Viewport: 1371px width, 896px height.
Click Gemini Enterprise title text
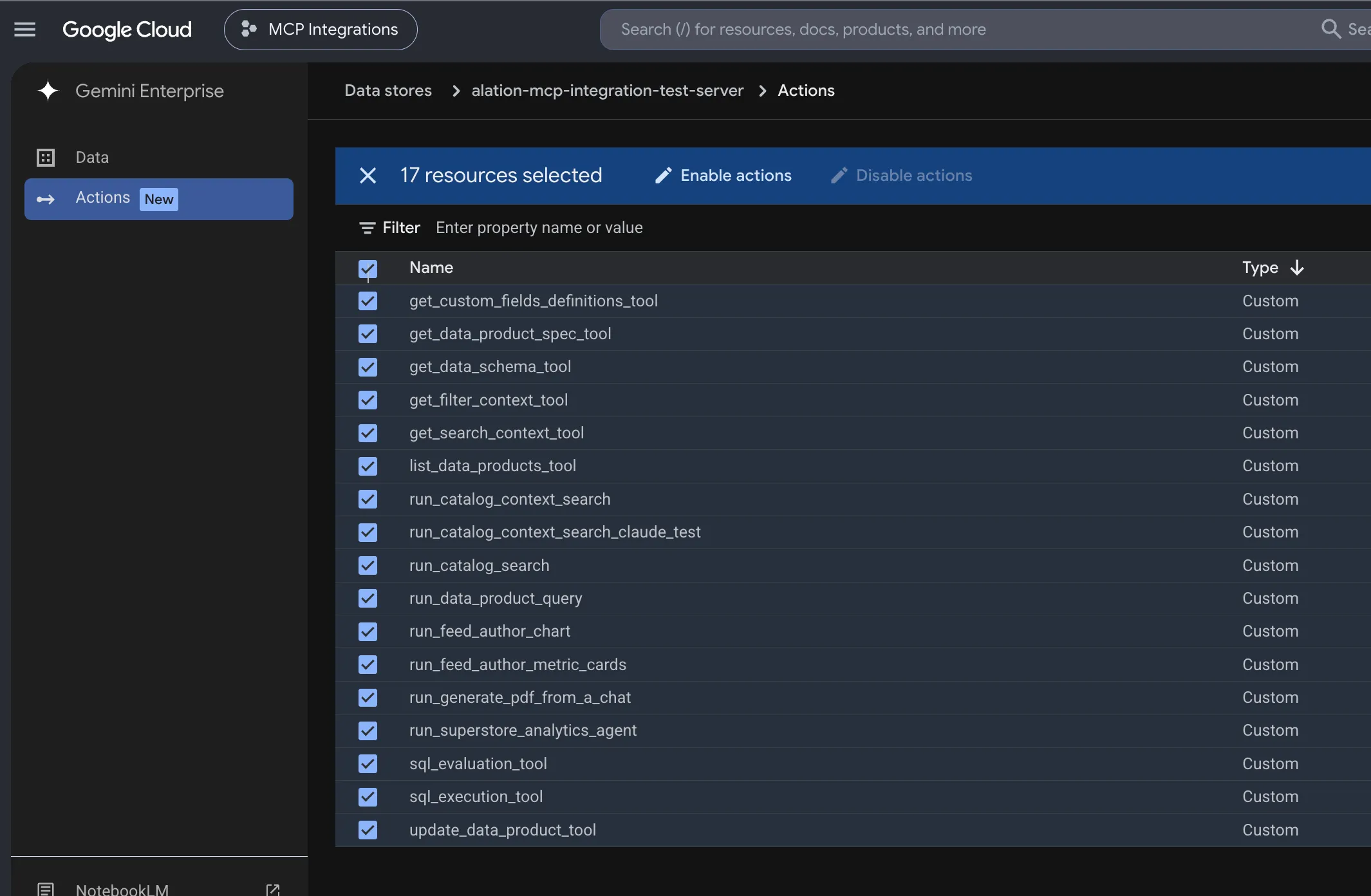(149, 91)
